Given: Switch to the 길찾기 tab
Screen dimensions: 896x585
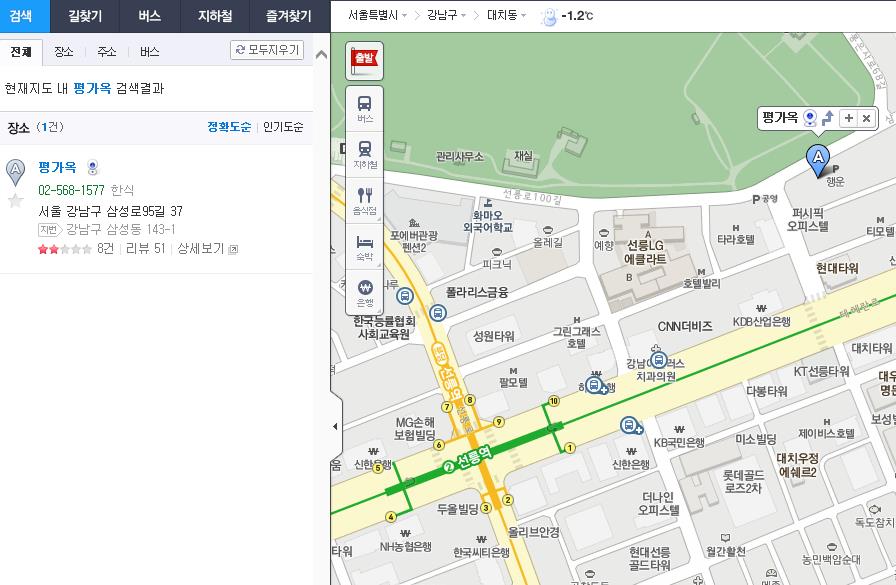Looking at the screenshot, I should click(x=85, y=16).
